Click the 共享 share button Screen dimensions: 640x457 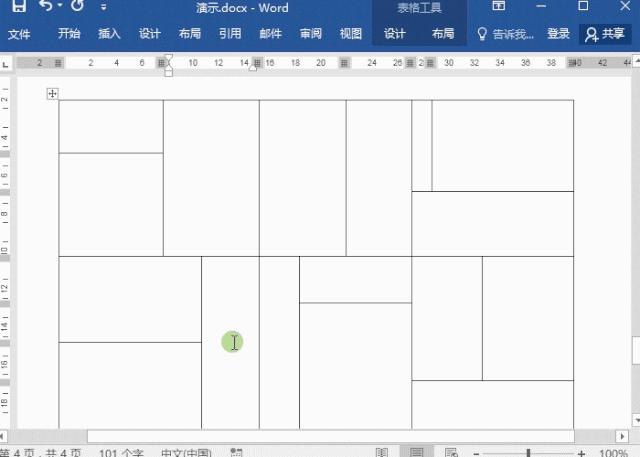tap(605, 34)
